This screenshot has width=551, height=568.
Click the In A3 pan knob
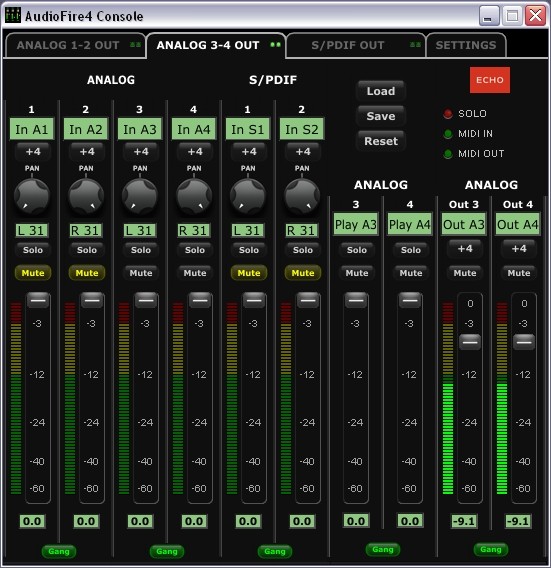140,196
